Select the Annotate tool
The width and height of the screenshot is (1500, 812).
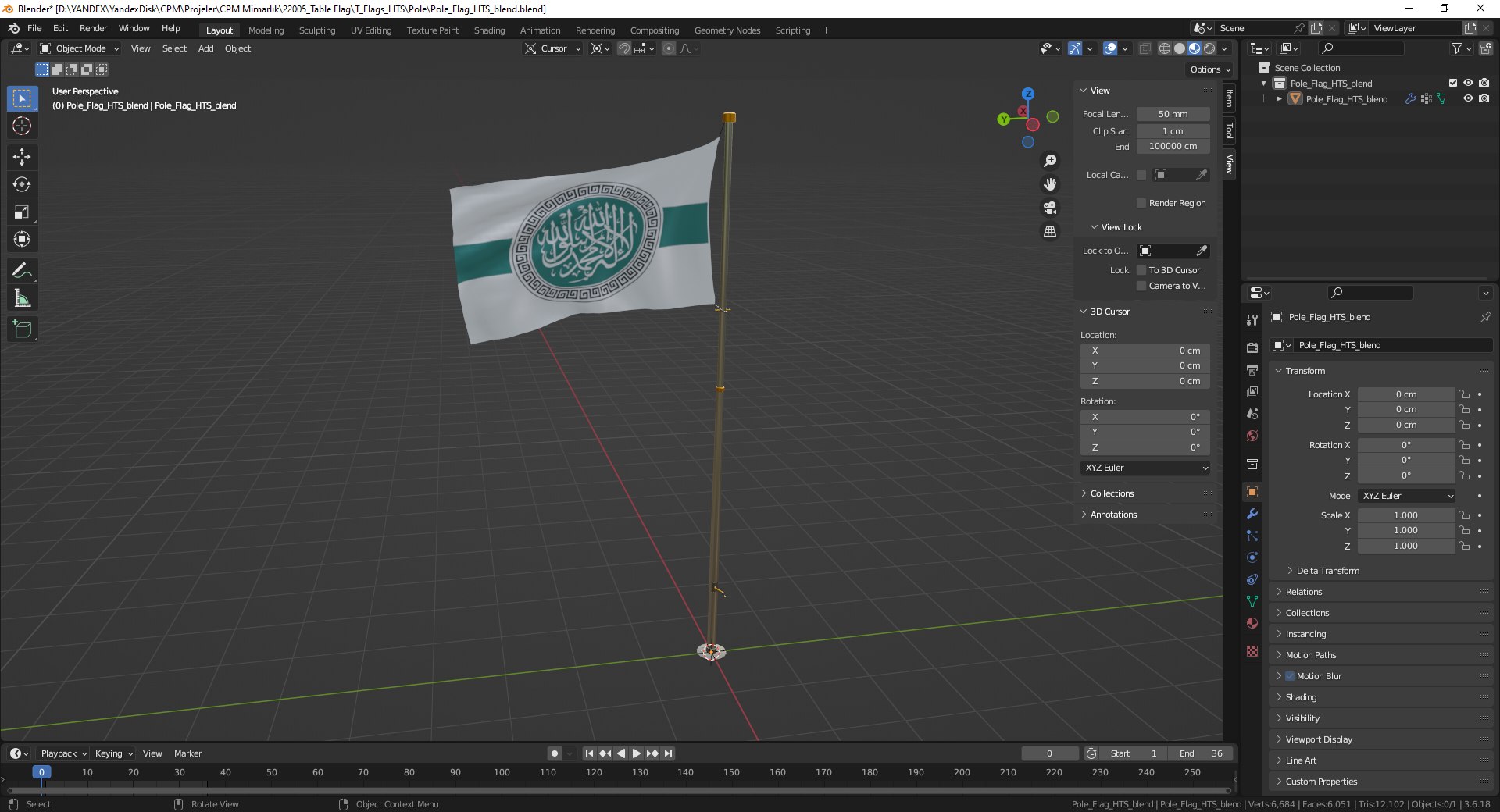[x=22, y=271]
